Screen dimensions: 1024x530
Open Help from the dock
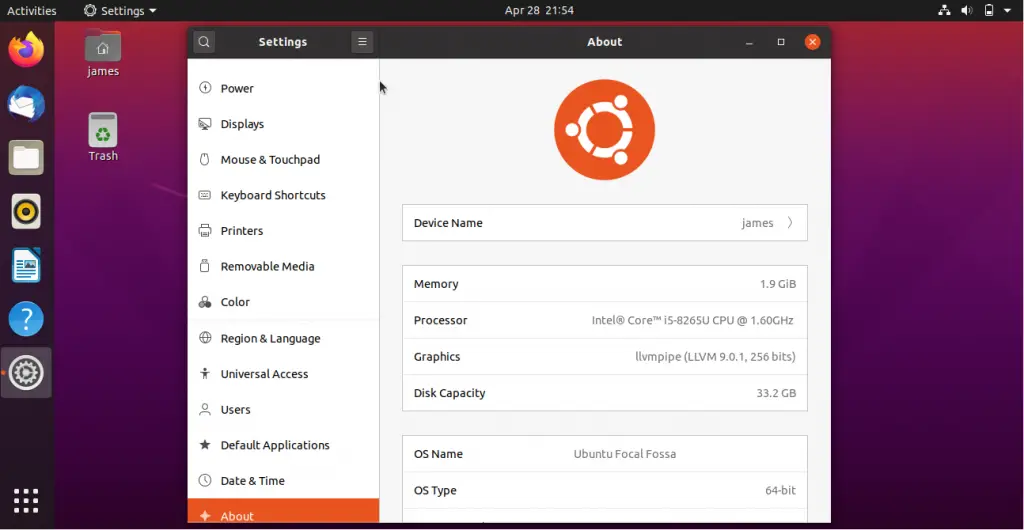click(x=26, y=319)
